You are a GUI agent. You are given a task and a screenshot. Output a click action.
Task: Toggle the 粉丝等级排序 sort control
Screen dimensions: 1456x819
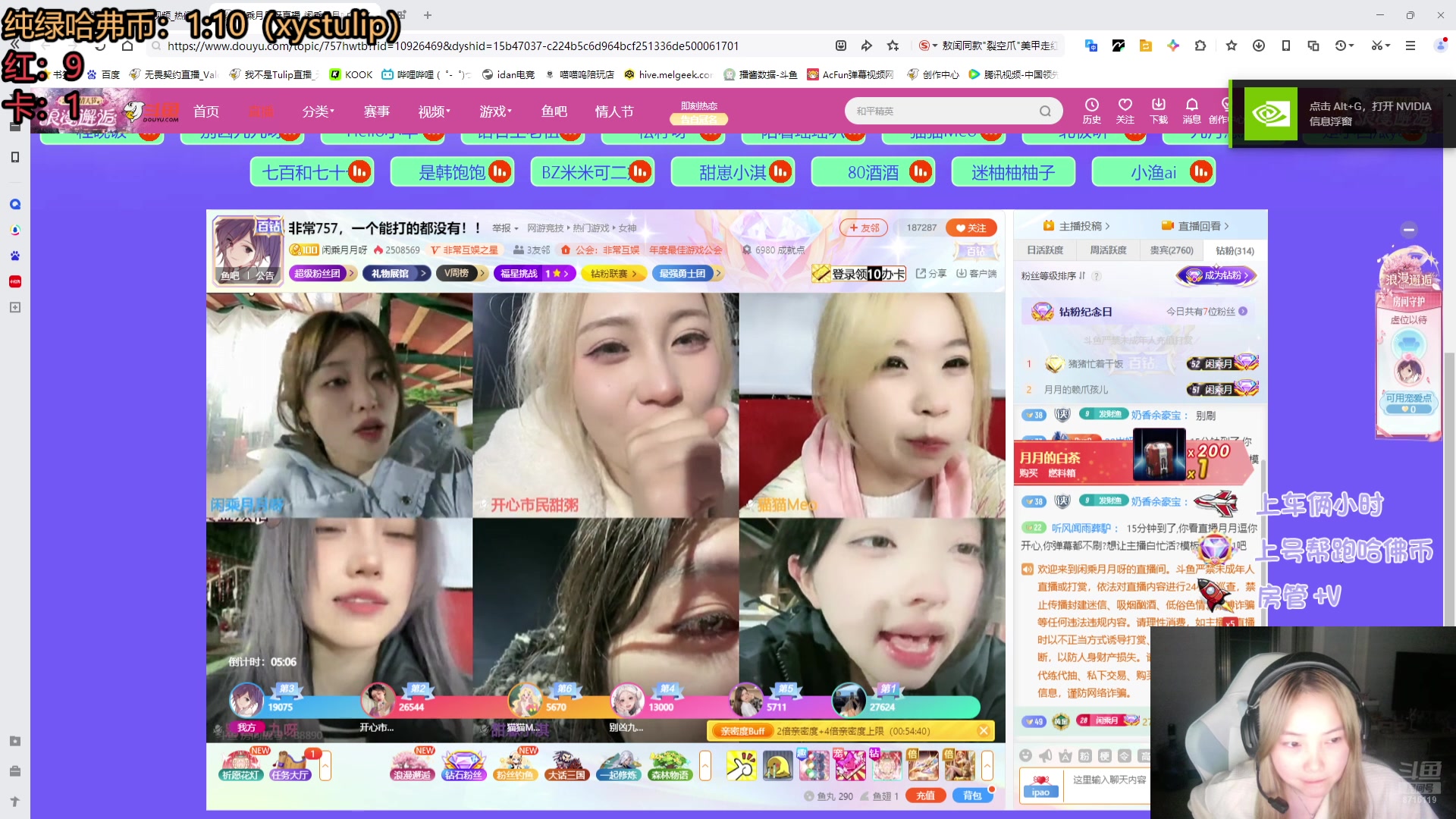click(x=1053, y=276)
